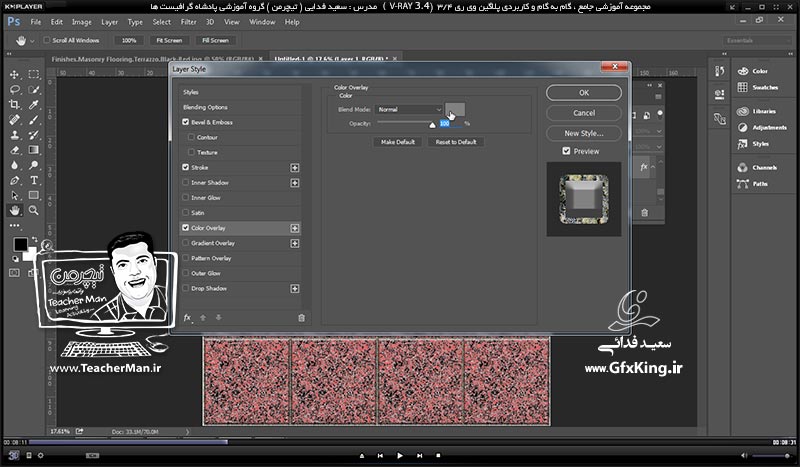
Task: Click the overlay color swatch
Action: [455, 109]
